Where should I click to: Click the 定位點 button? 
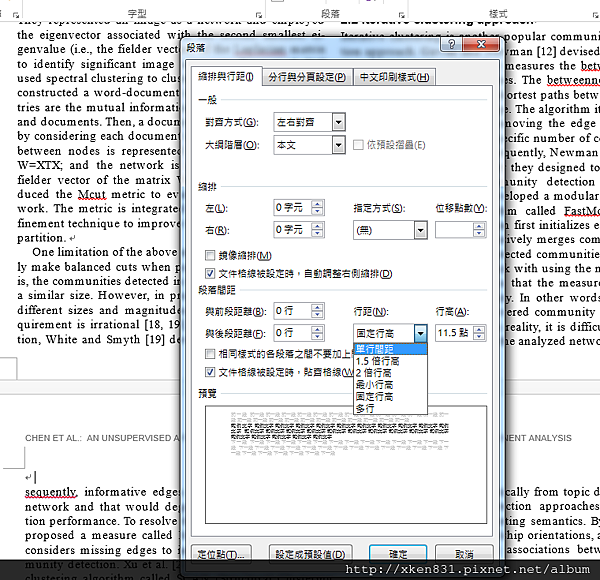click(x=221, y=554)
